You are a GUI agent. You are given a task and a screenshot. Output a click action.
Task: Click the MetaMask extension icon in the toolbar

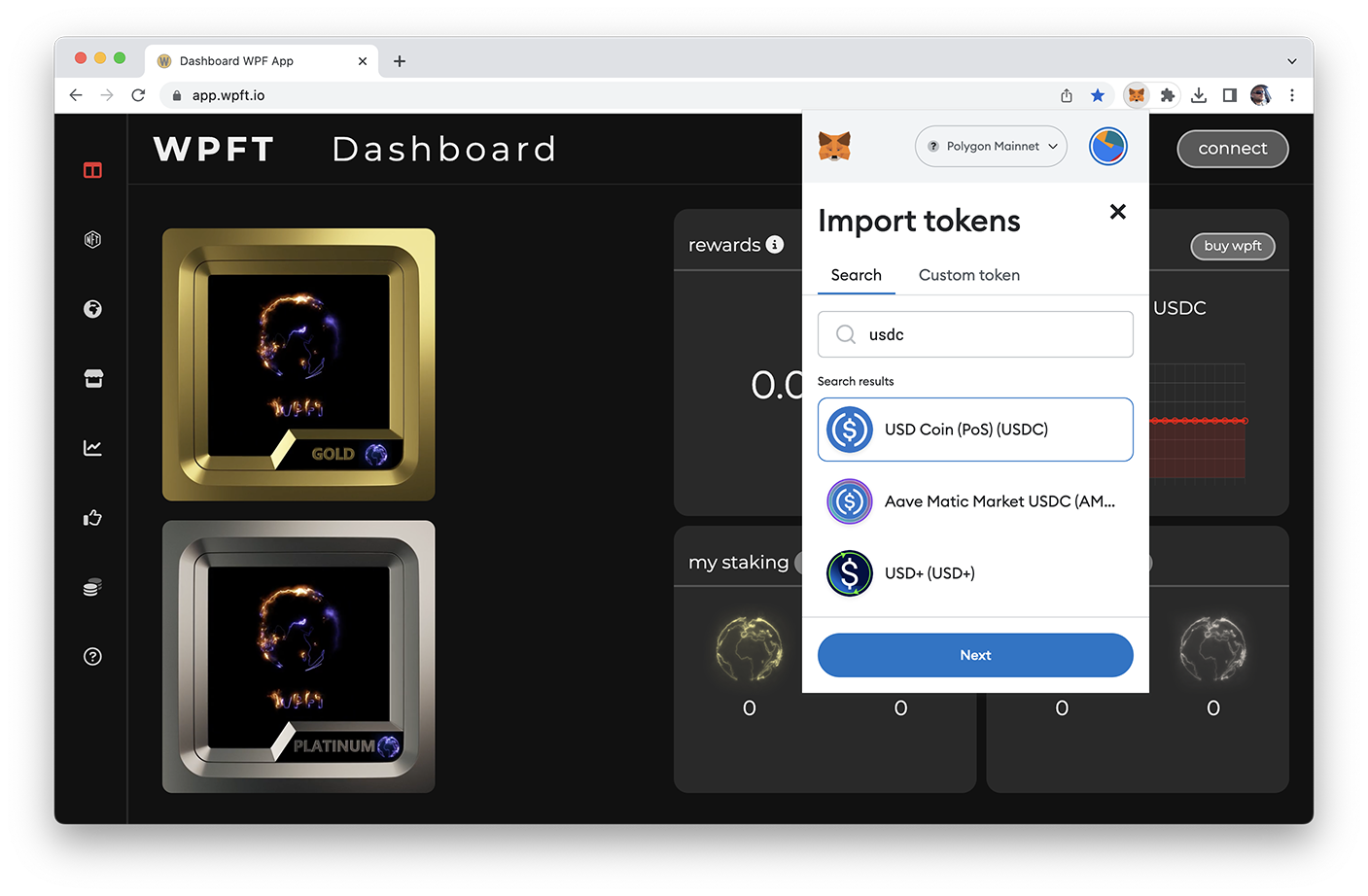(x=1136, y=94)
